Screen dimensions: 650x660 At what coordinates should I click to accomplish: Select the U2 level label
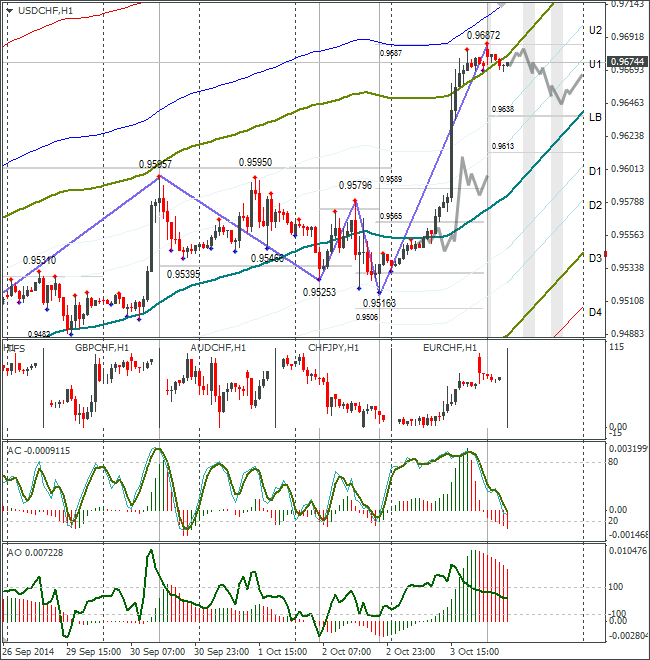point(595,30)
